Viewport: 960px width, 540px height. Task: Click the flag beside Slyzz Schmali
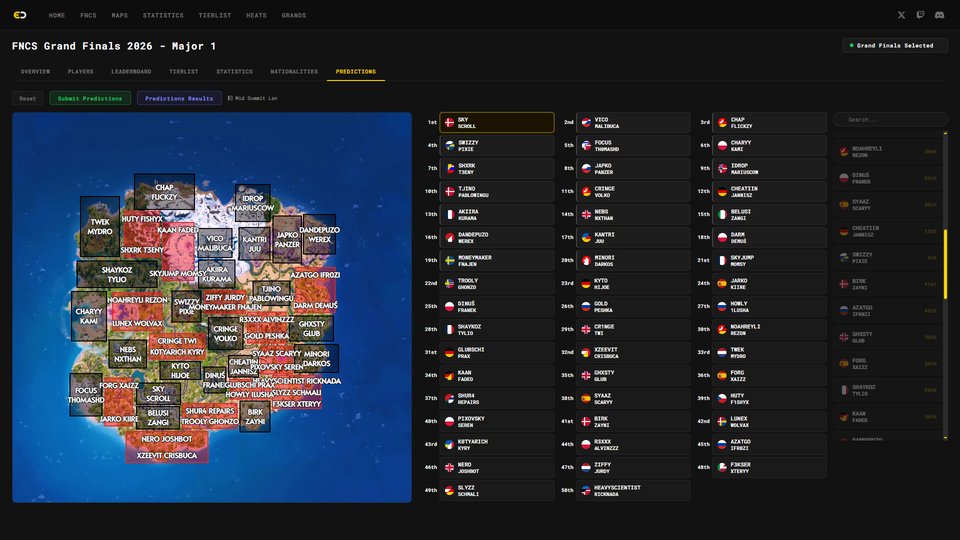(449, 490)
